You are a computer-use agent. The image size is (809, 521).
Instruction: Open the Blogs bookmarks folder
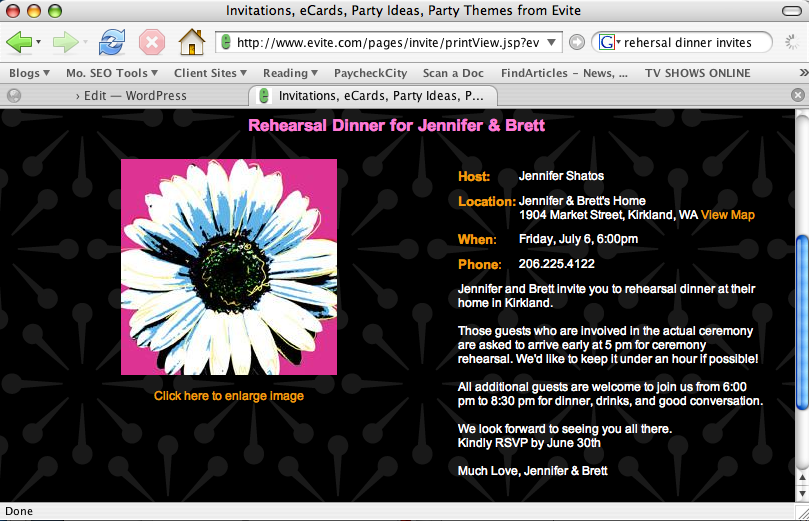click(29, 73)
